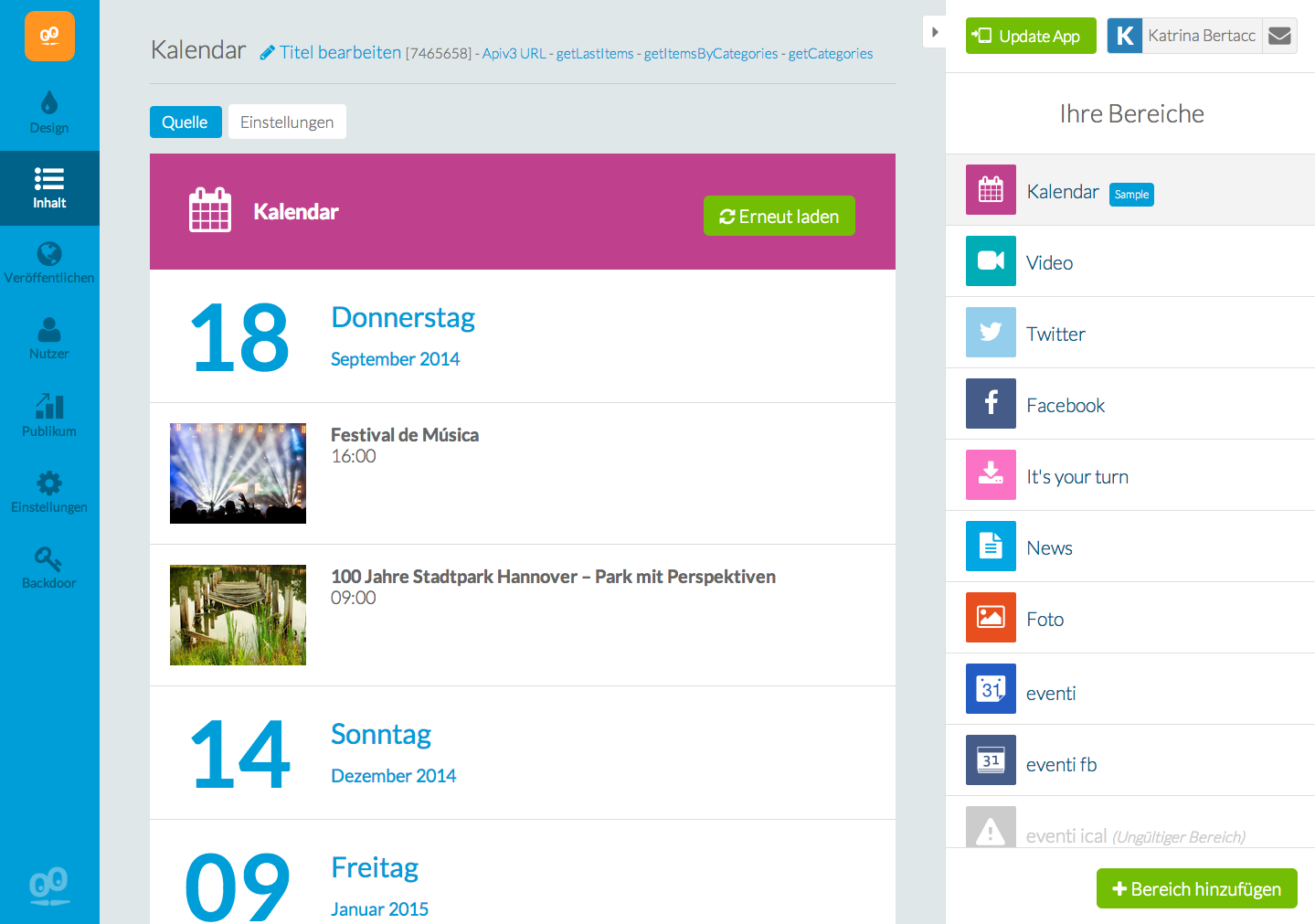The height and width of the screenshot is (924, 1315).
Task: Click the Festival de Música thumbnail
Action: pos(238,473)
